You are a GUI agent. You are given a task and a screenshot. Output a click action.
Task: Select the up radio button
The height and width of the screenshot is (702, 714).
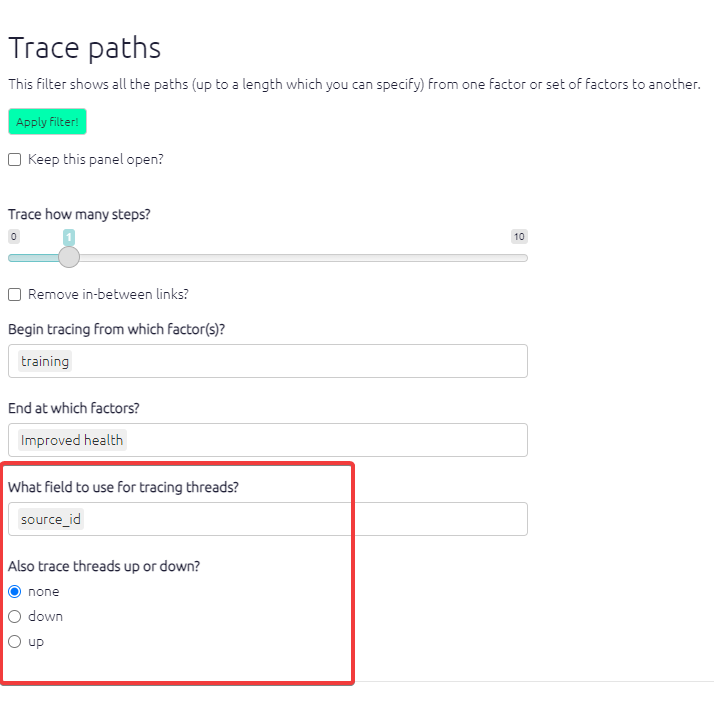(x=15, y=641)
